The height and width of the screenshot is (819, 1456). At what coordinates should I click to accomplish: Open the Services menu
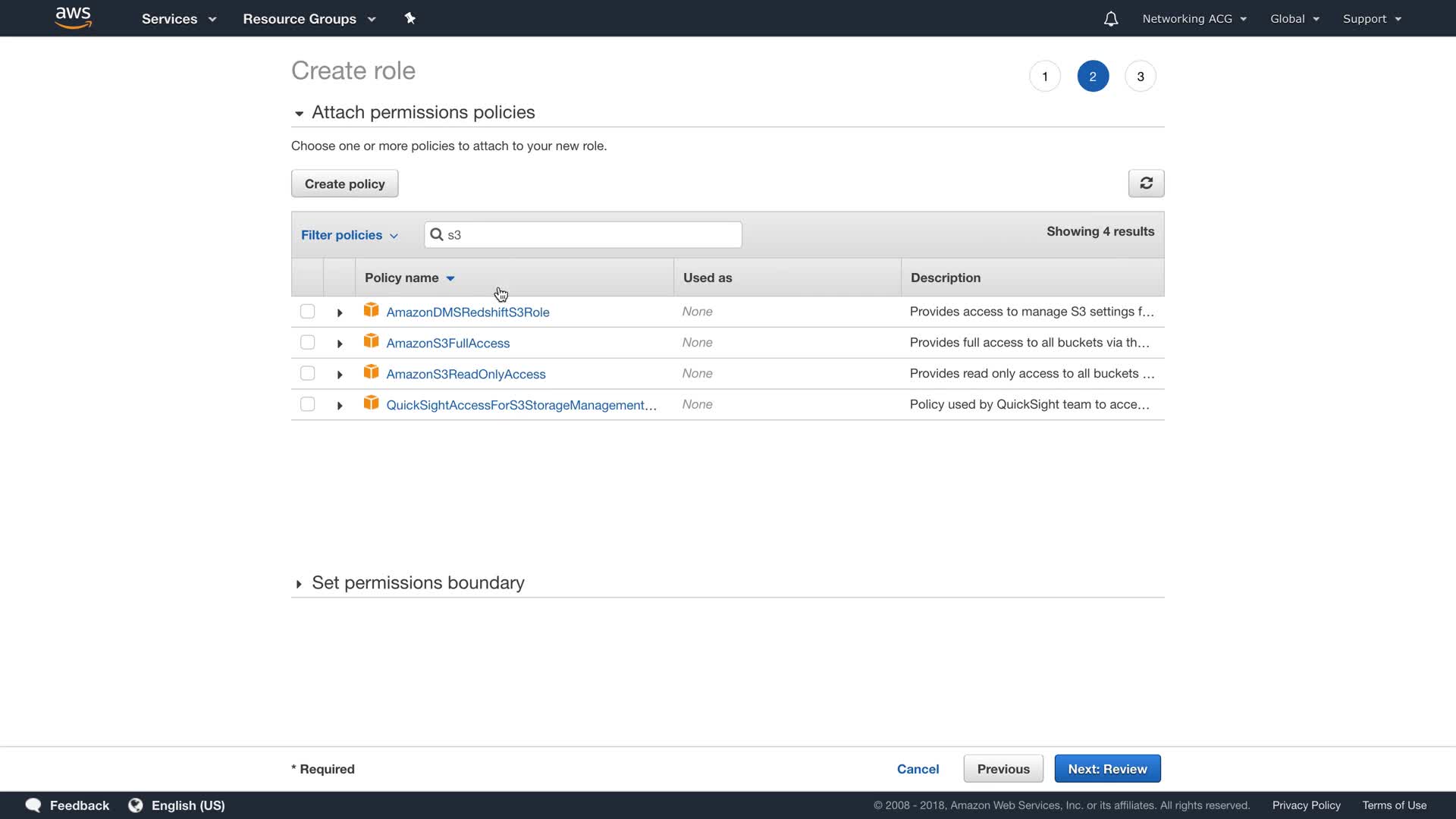point(179,19)
